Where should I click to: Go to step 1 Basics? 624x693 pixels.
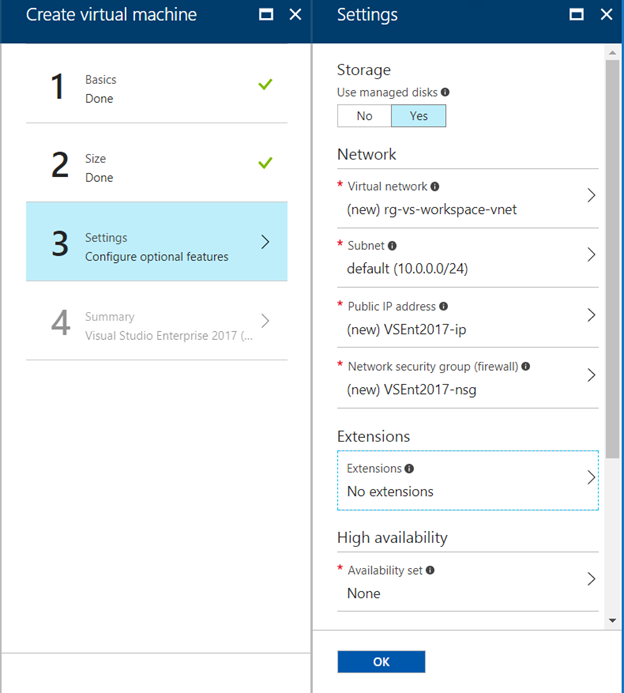[x=156, y=88]
